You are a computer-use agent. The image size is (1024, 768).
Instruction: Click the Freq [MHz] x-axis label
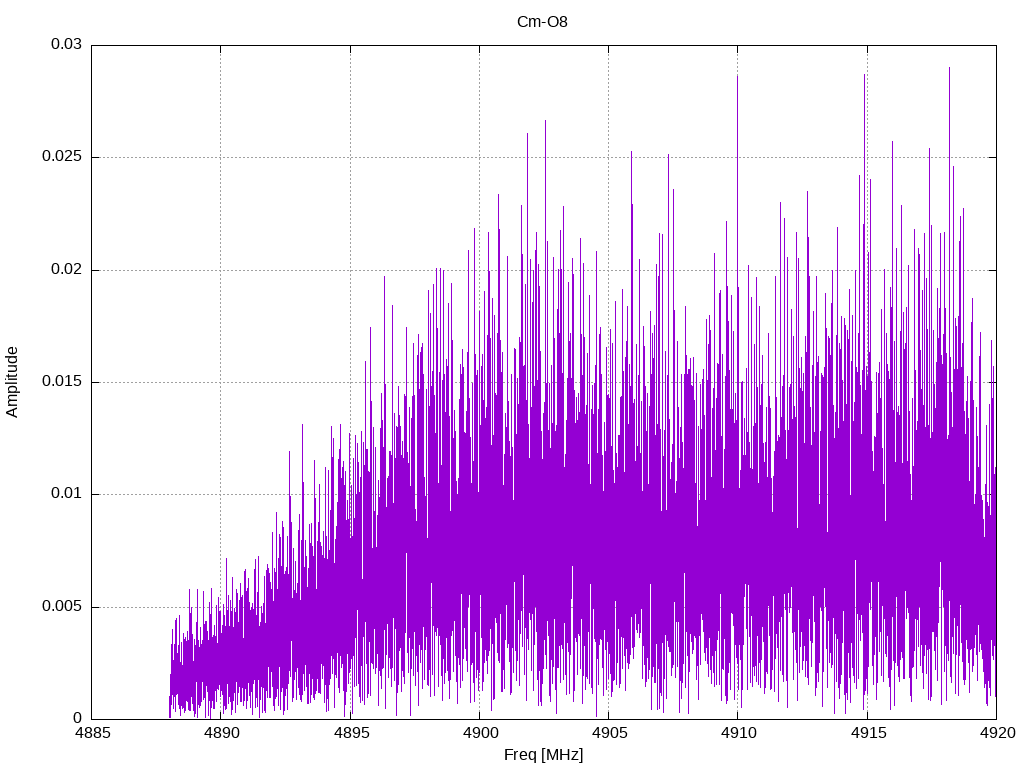[543, 755]
